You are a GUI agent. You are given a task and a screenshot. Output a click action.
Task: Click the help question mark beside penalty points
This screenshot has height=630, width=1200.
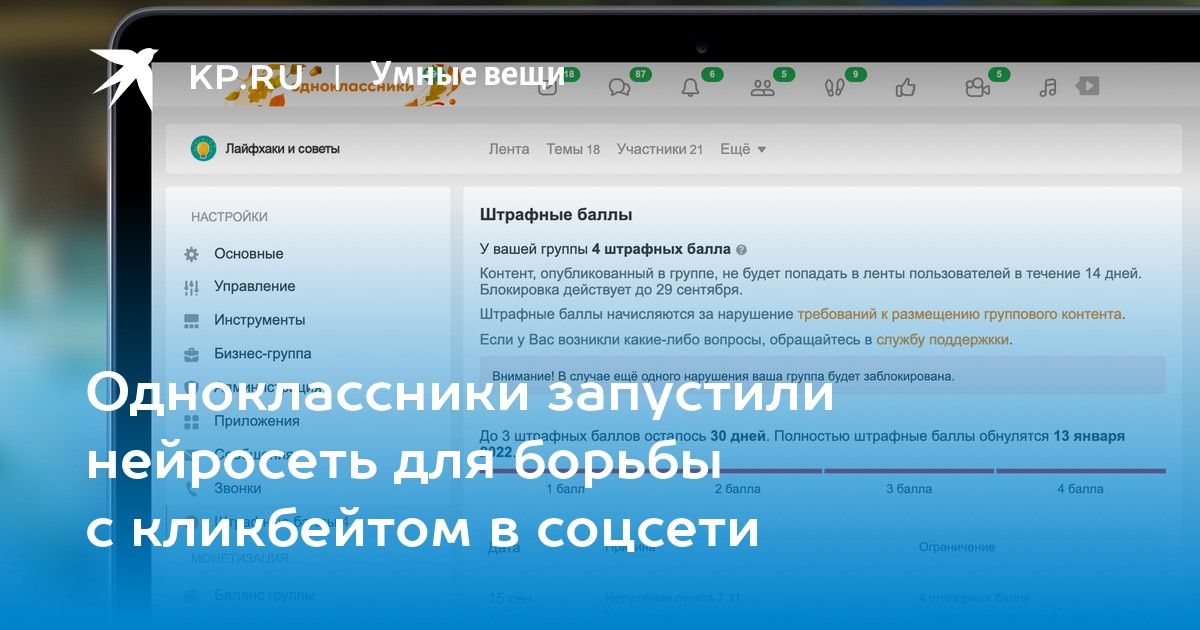point(741,250)
